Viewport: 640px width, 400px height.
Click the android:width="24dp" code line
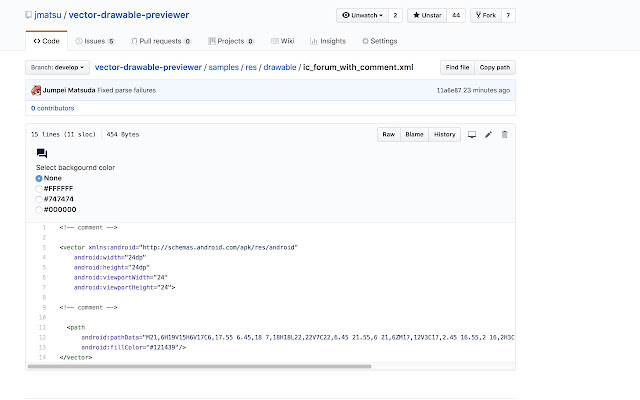110,258
